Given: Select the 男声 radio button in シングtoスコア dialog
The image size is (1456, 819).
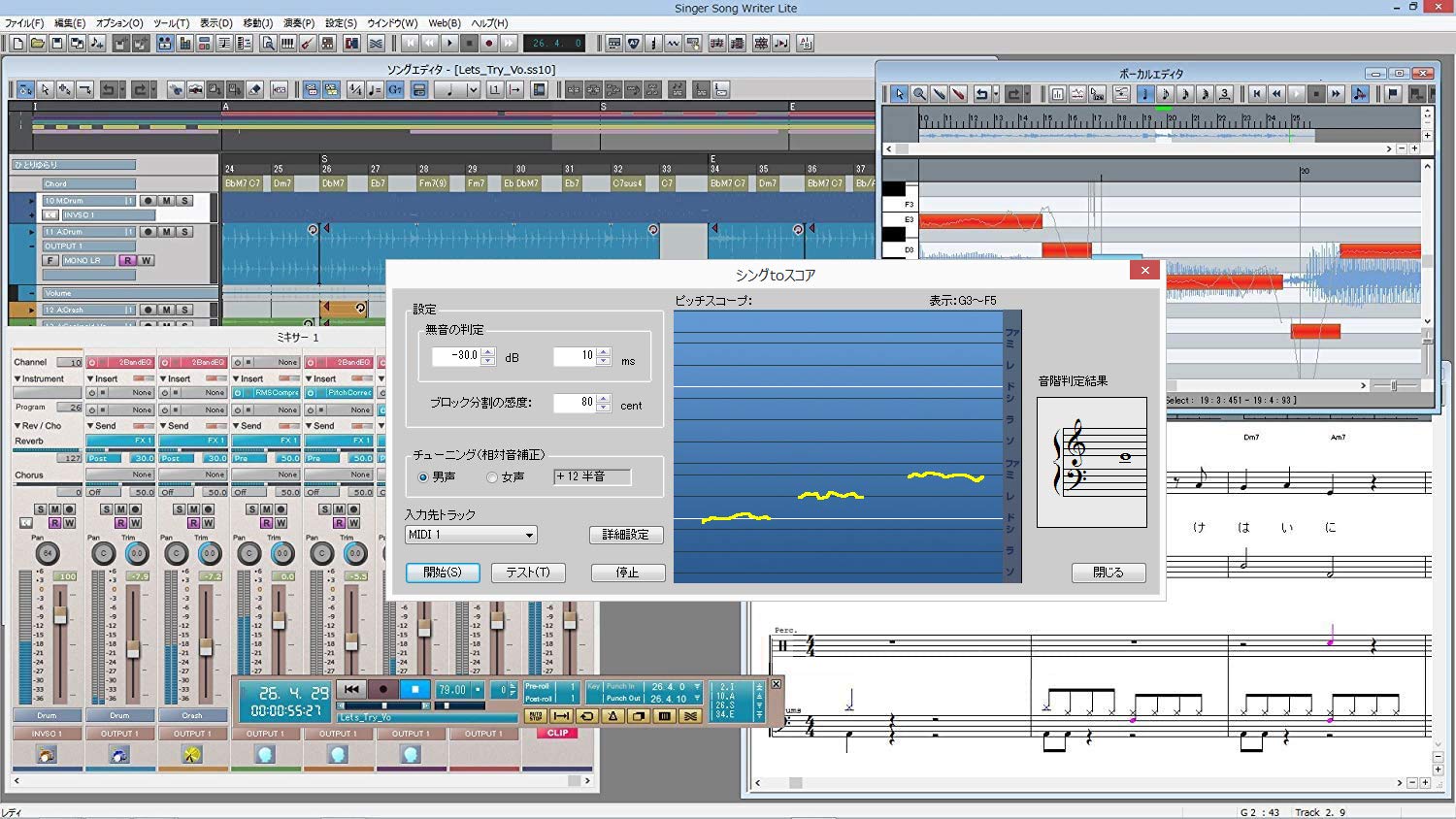Looking at the screenshot, I should click(422, 476).
